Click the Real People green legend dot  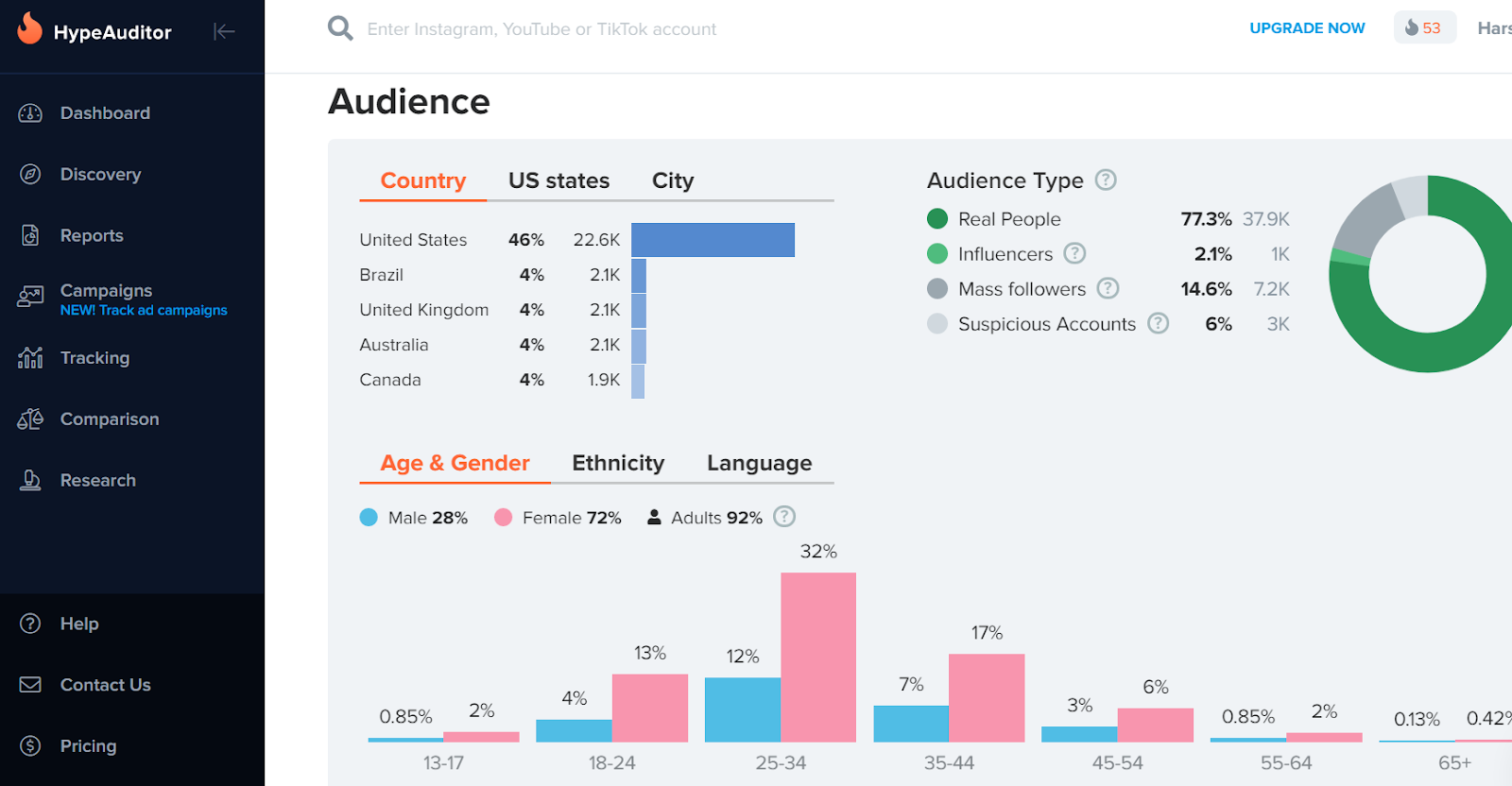coord(937,219)
